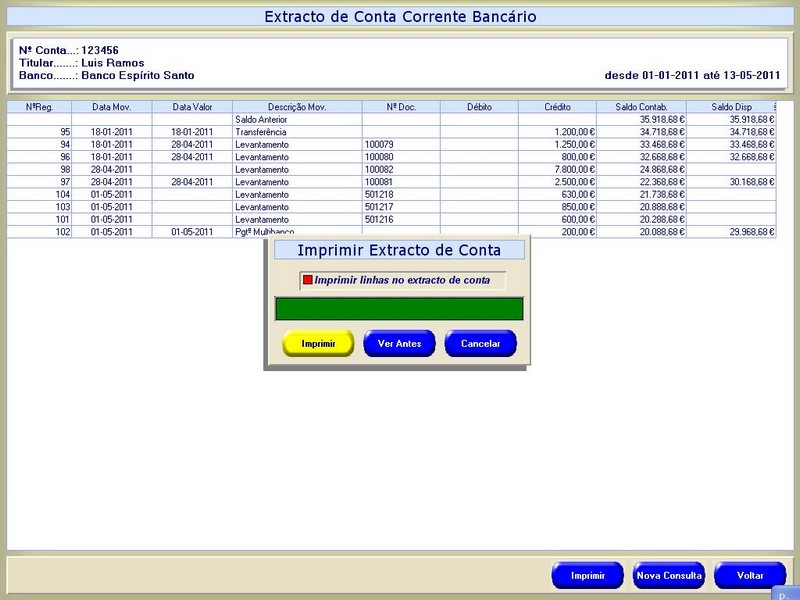This screenshot has height=600, width=800.
Task: Click Ver Antes to preview the statement
Action: click(x=399, y=343)
